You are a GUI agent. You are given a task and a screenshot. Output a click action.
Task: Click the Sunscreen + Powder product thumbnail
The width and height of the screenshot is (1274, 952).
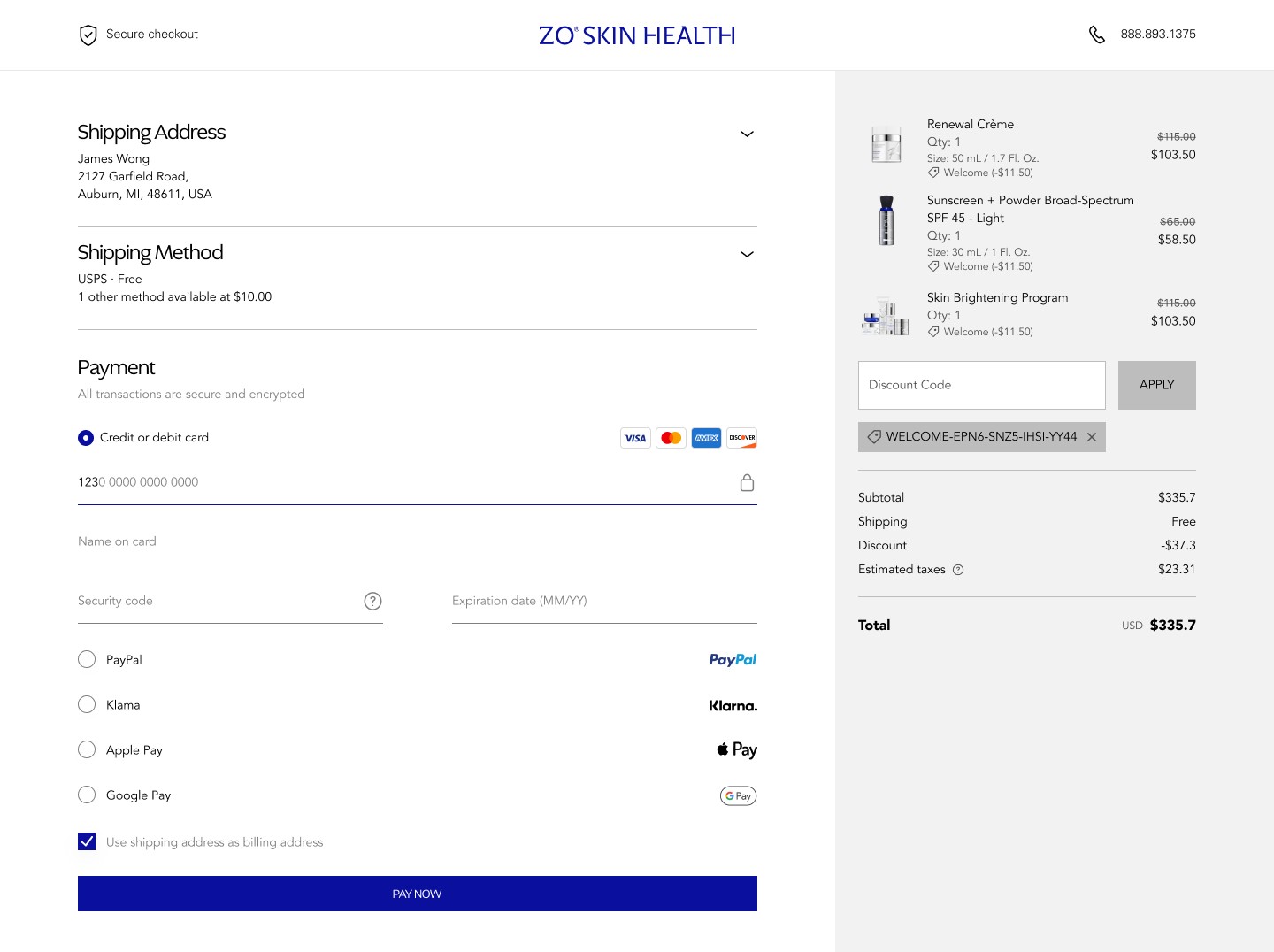pyautogui.click(x=886, y=220)
